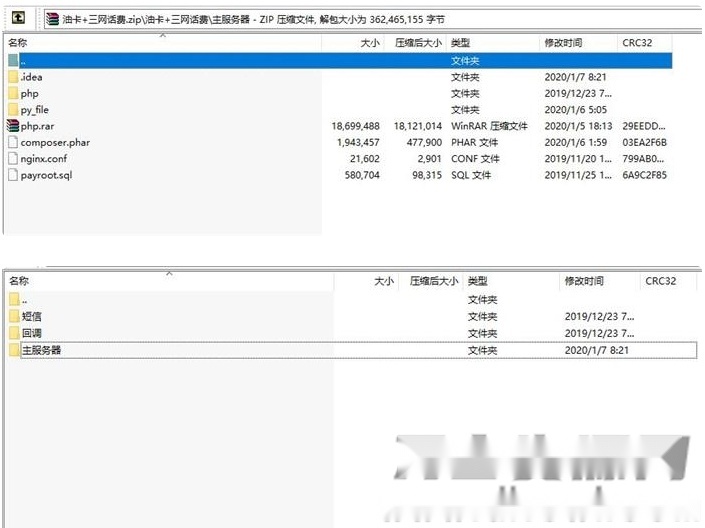Select the composer.phar file name

pyautogui.click(x=55, y=143)
